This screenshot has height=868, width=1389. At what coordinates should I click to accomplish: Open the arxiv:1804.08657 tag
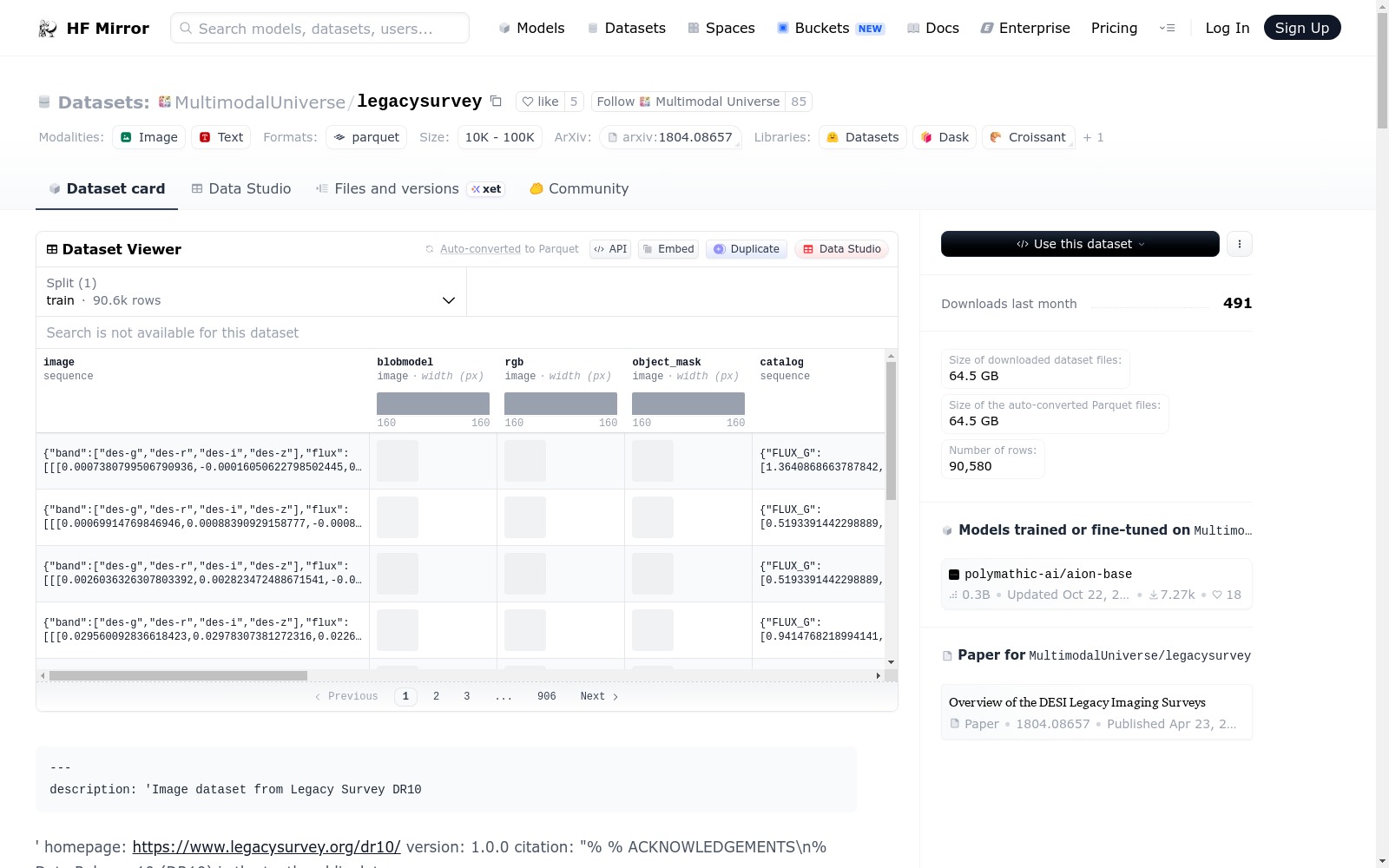pyautogui.click(x=670, y=137)
